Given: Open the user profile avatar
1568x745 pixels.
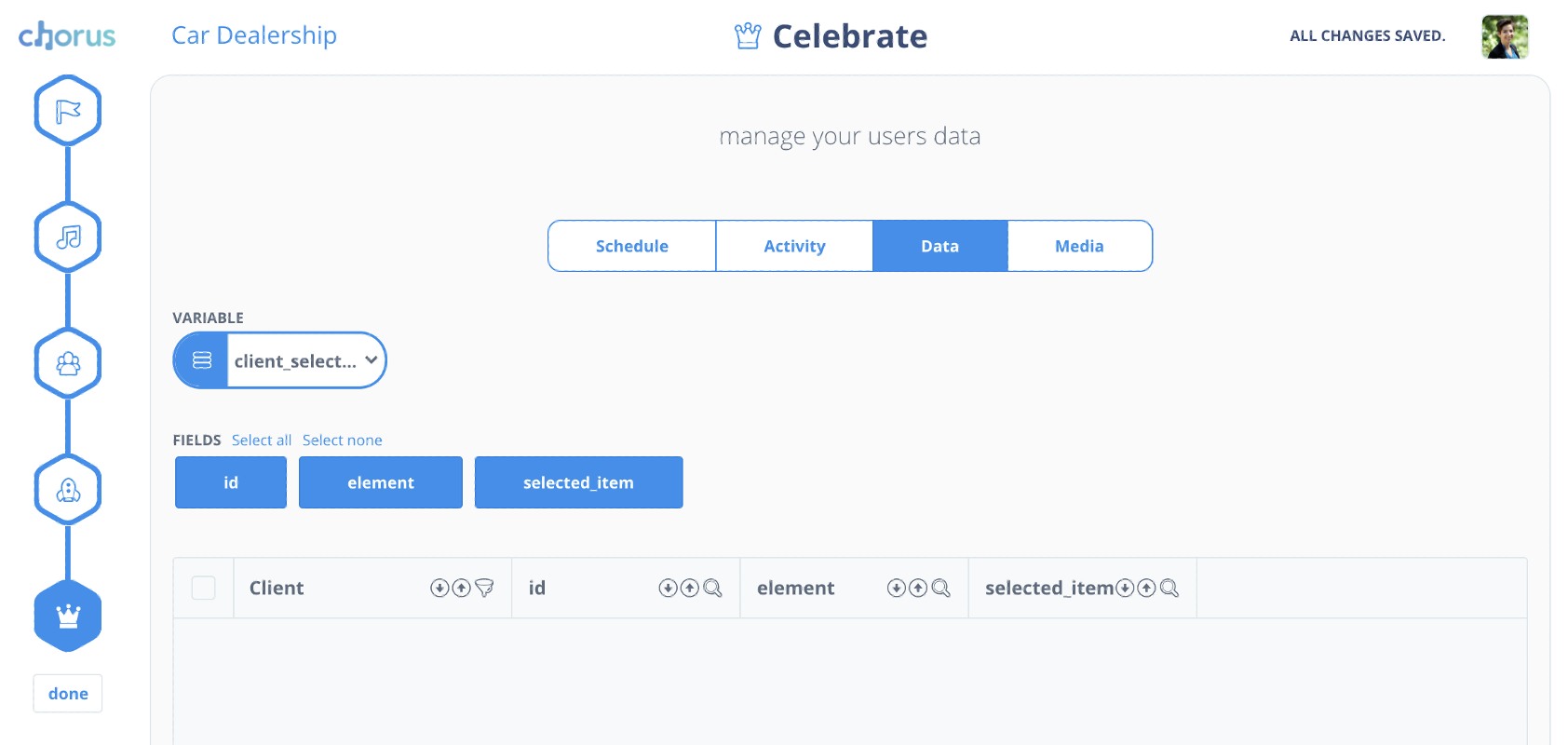Looking at the screenshot, I should pyautogui.click(x=1505, y=36).
